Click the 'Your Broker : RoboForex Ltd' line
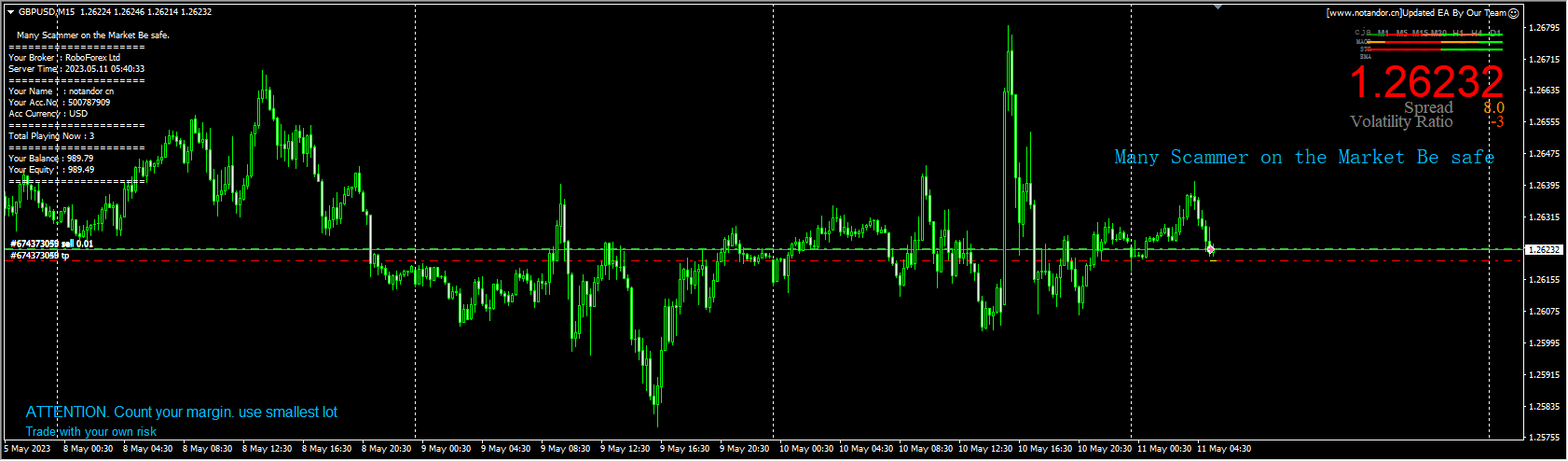Screen dimensions: 1568x461 pyautogui.click(x=64, y=58)
